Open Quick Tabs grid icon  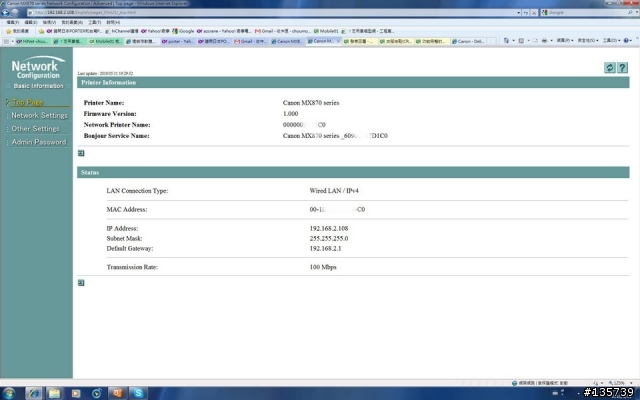pos(6,41)
